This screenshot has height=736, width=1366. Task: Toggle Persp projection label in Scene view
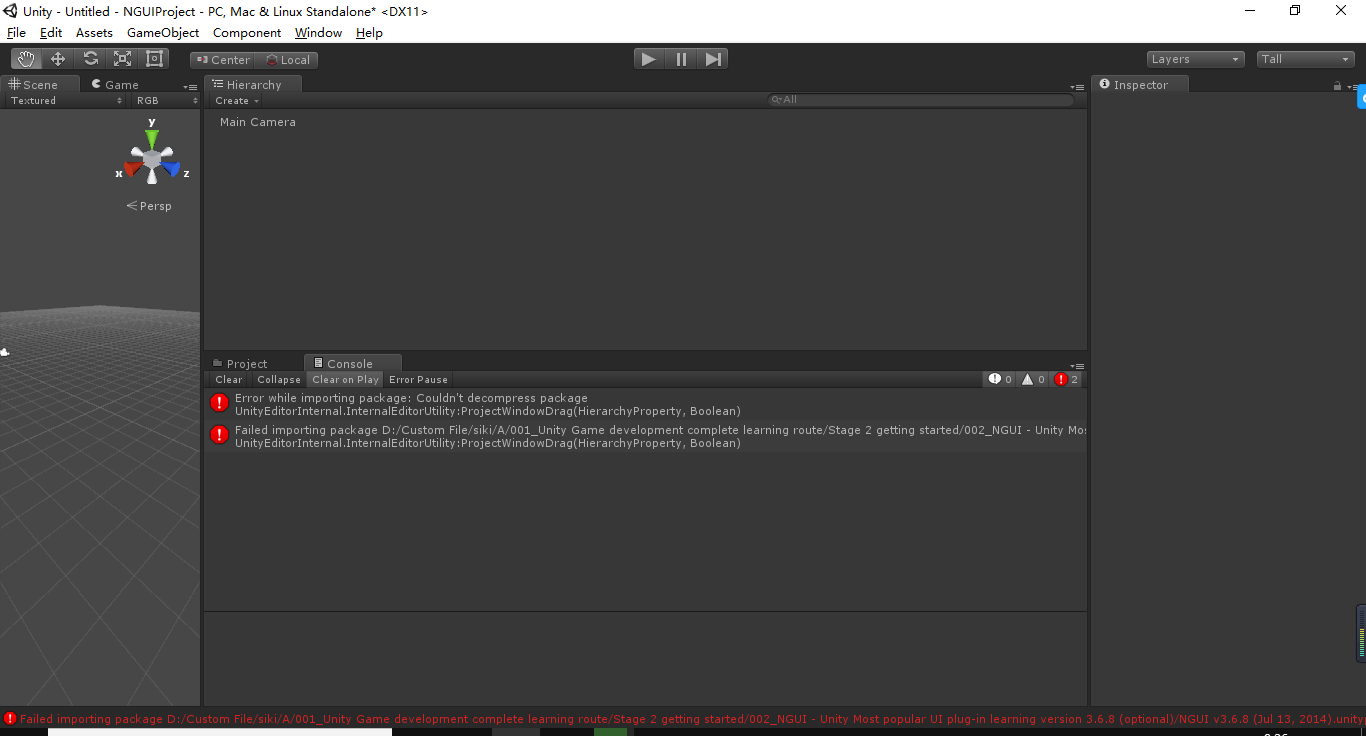point(149,206)
